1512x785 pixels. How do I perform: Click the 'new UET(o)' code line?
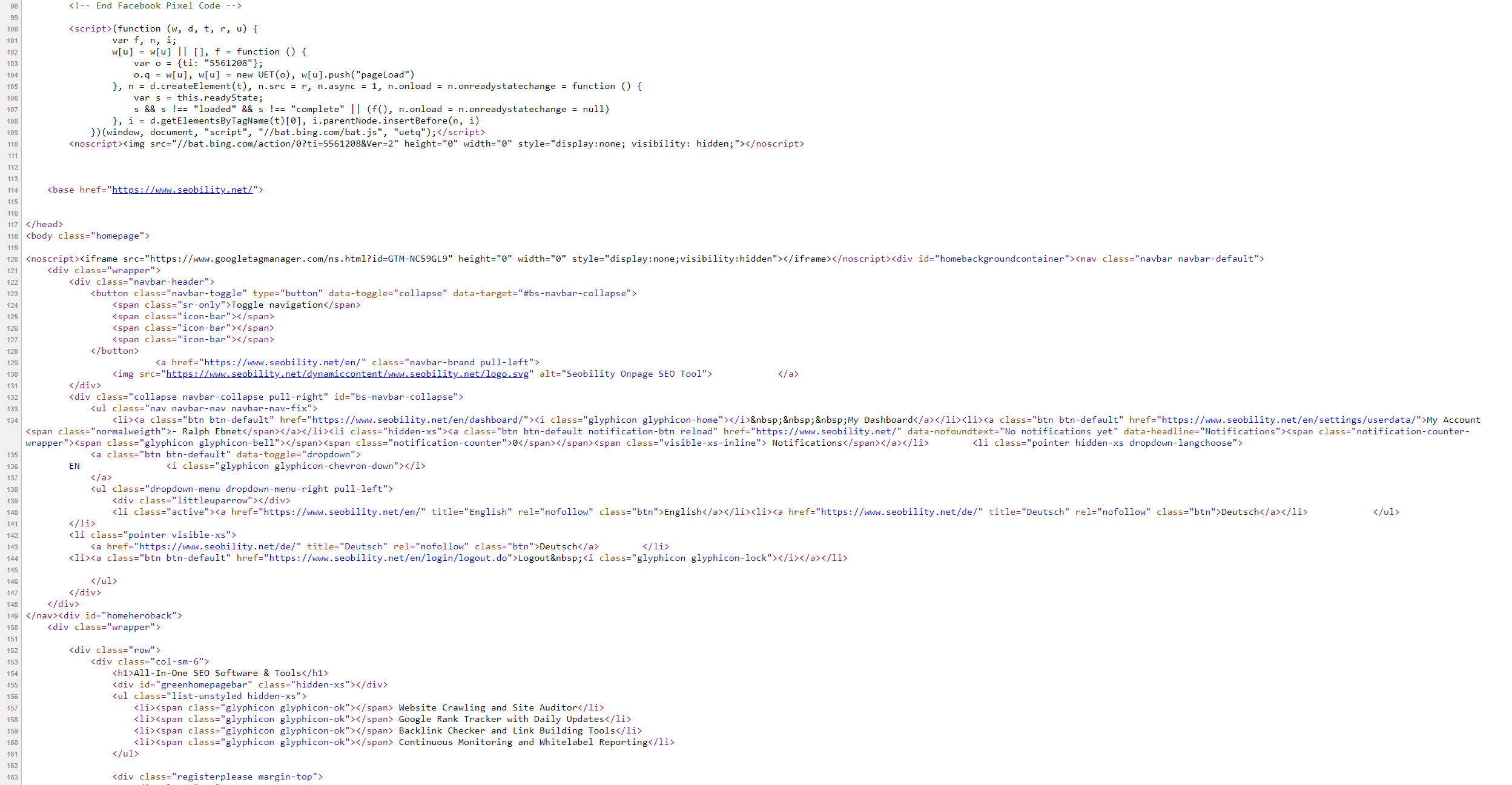pos(274,75)
